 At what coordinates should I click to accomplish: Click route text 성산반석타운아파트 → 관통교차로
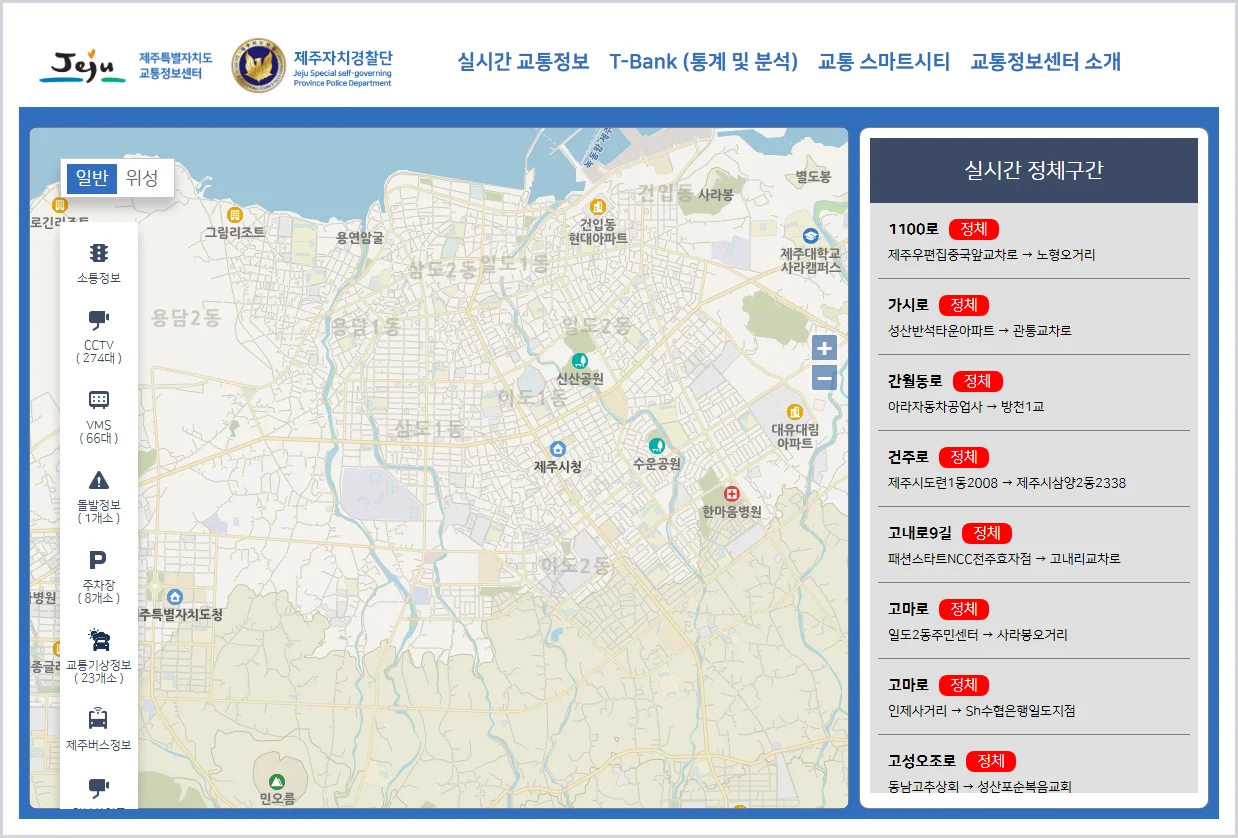coord(980,331)
